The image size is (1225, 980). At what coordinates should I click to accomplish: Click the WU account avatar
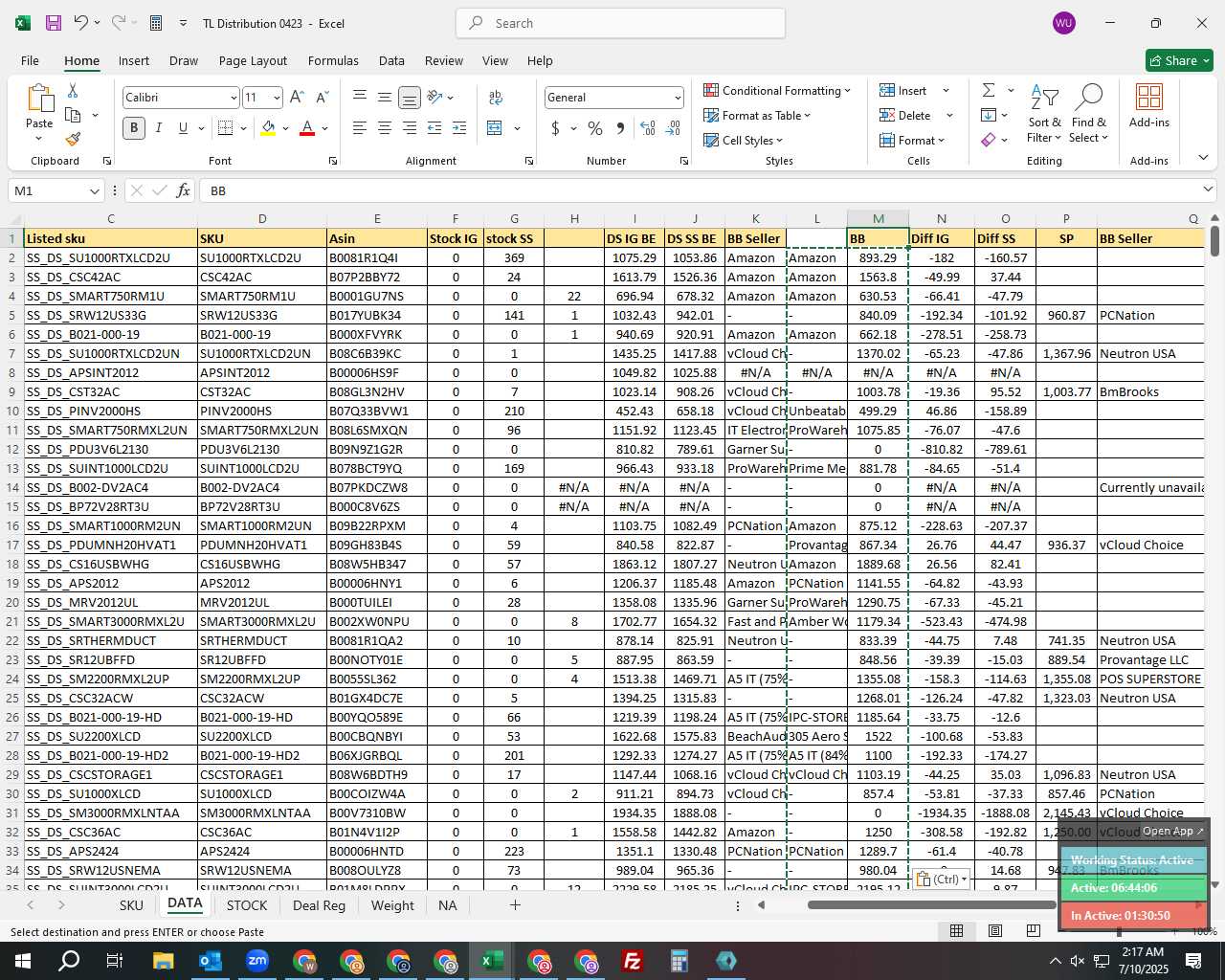(x=1063, y=23)
